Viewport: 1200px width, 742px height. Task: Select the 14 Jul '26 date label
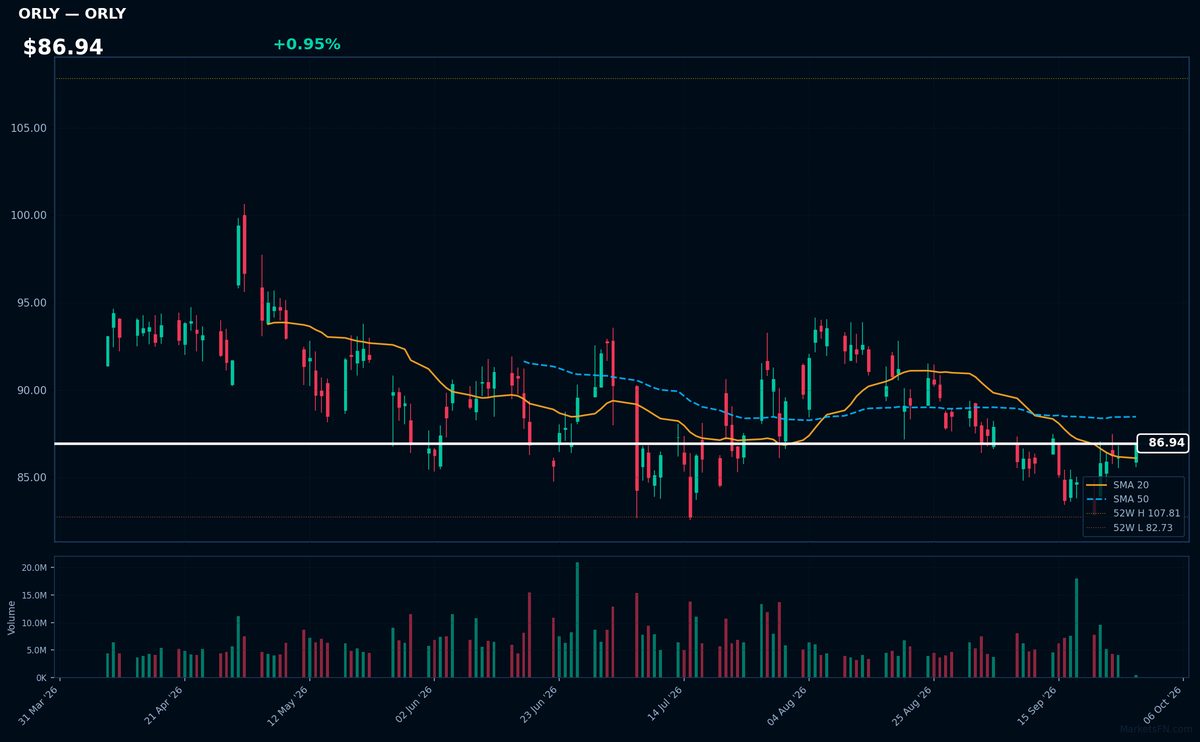coord(665,703)
